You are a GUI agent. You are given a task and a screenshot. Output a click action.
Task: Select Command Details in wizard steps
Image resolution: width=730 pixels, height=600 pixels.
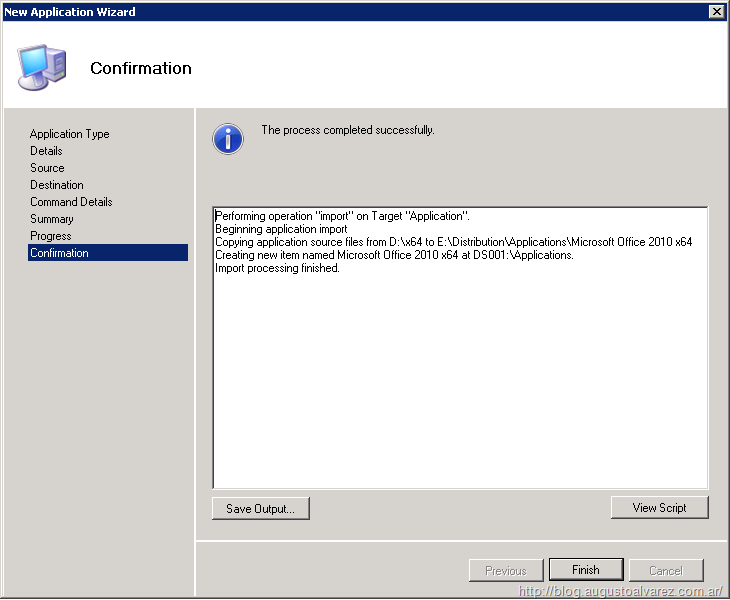[x=71, y=202]
